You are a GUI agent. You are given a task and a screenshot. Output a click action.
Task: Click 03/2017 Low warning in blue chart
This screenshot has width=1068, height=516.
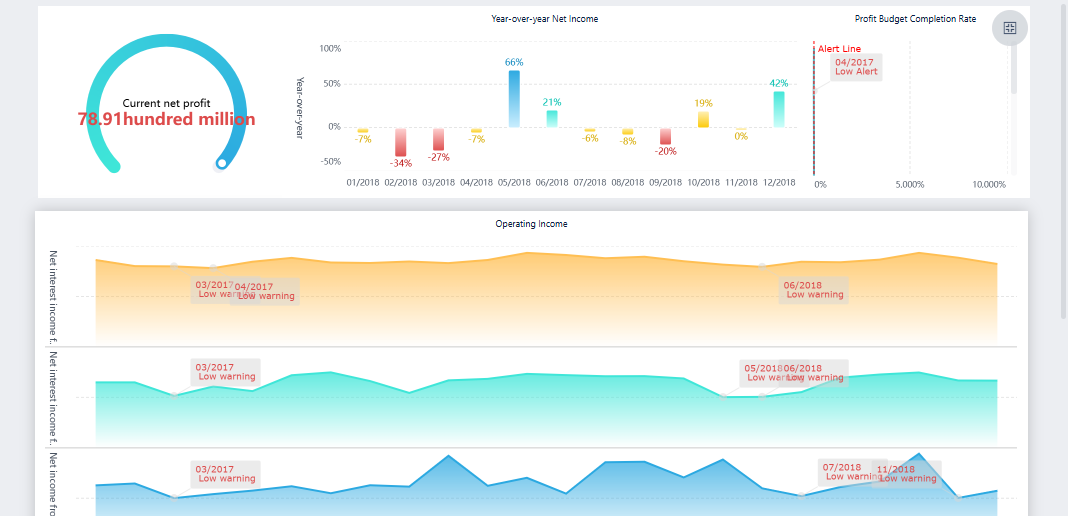tap(226, 474)
